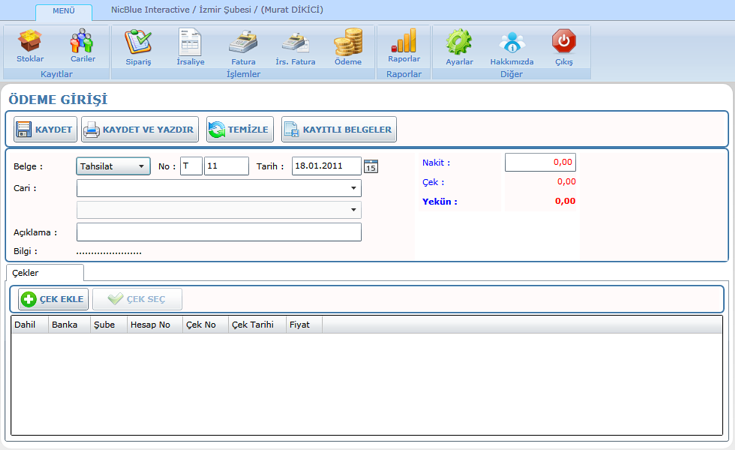Image resolution: width=735 pixels, height=450 pixels.
Task: Open Ayarlar settings gear icon
Action: [x=459, y=42]
